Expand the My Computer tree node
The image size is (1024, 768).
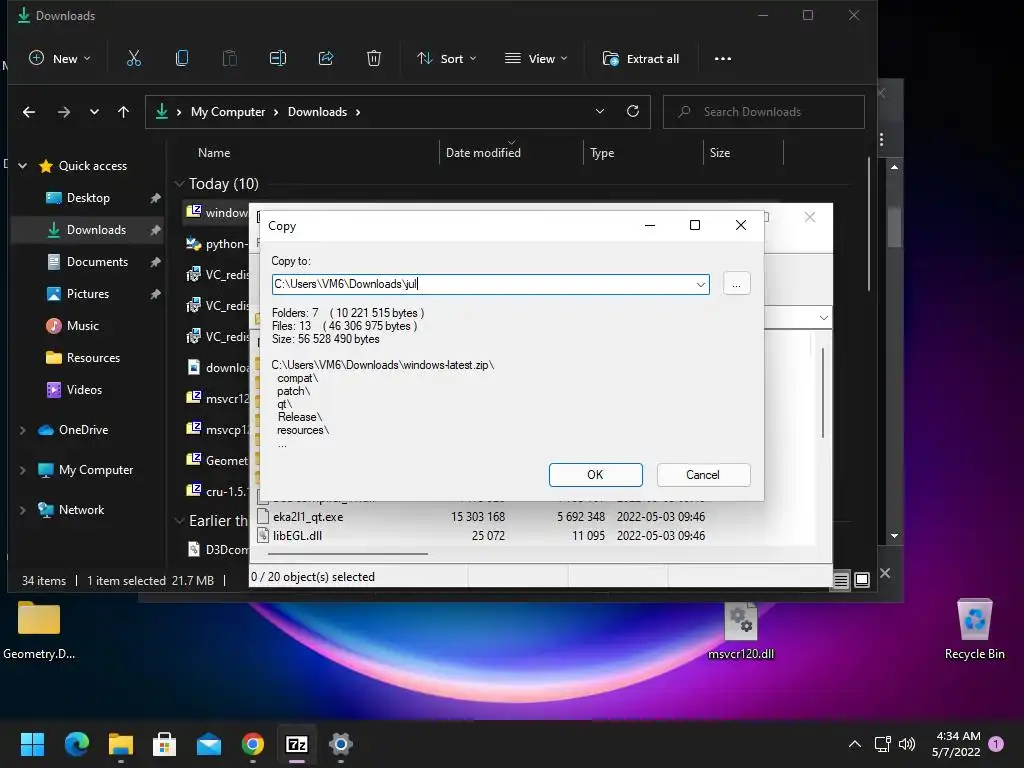(23, 470)
